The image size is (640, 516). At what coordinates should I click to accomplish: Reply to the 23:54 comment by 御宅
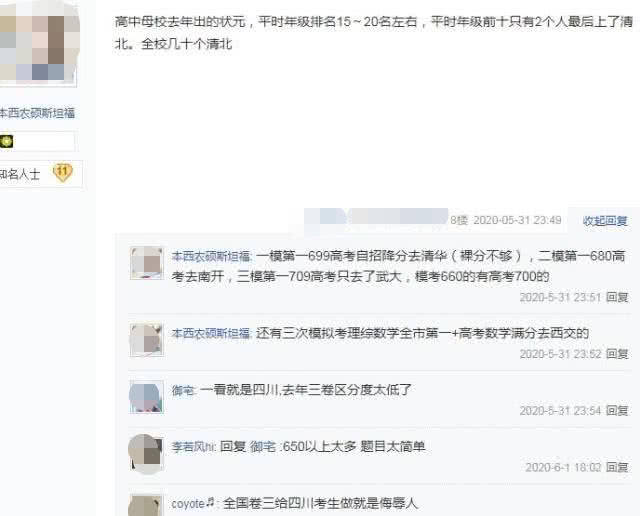coord(617,410)
